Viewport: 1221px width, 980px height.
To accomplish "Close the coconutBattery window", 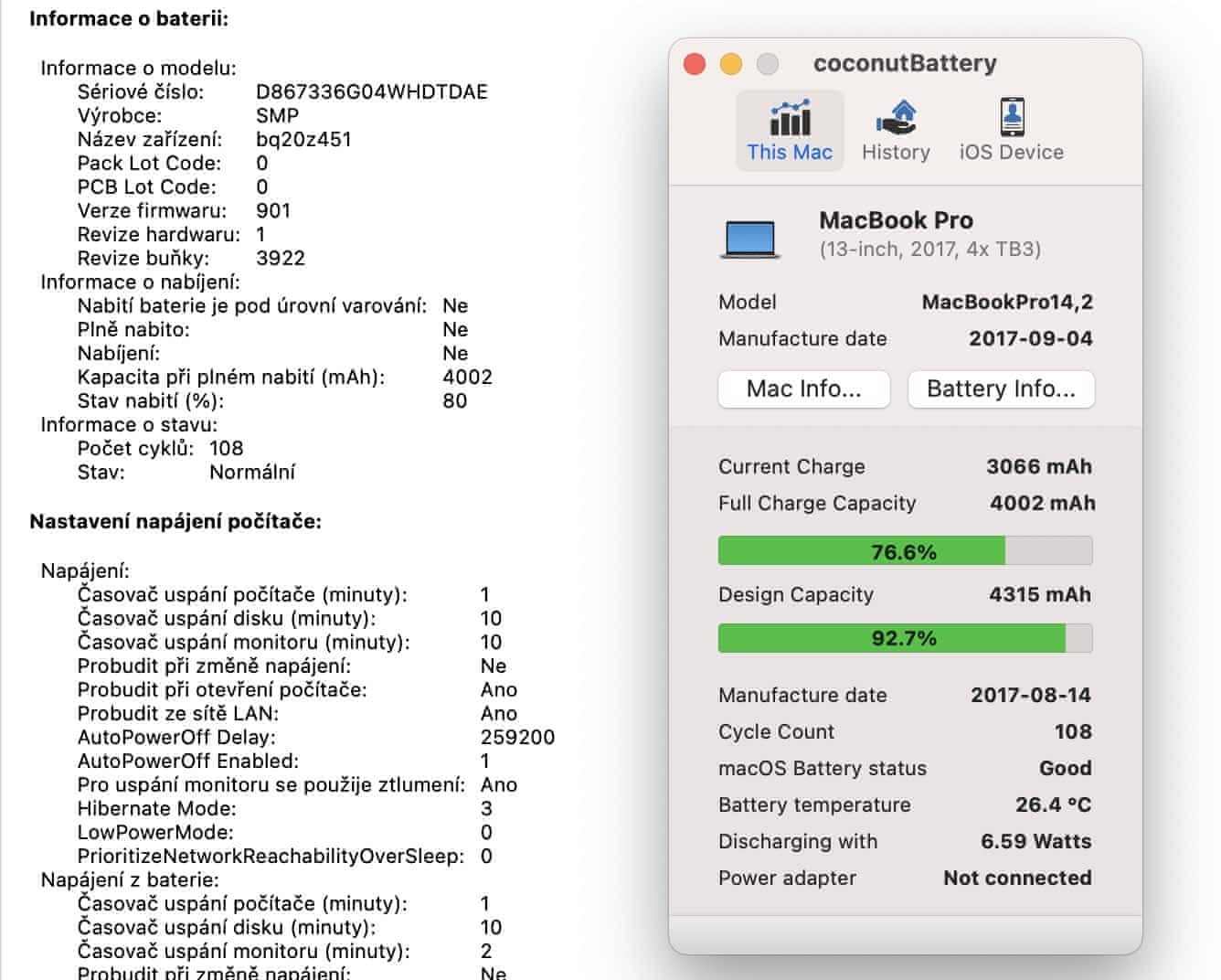I will (695, 64).
